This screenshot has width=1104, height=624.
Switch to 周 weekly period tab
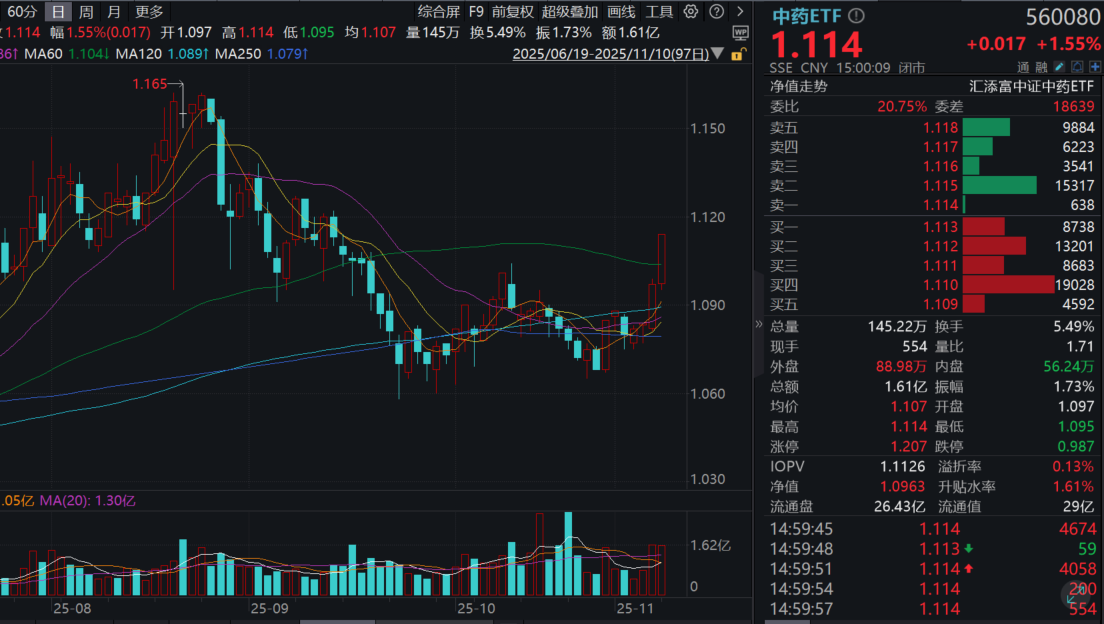tap(86, 11)
